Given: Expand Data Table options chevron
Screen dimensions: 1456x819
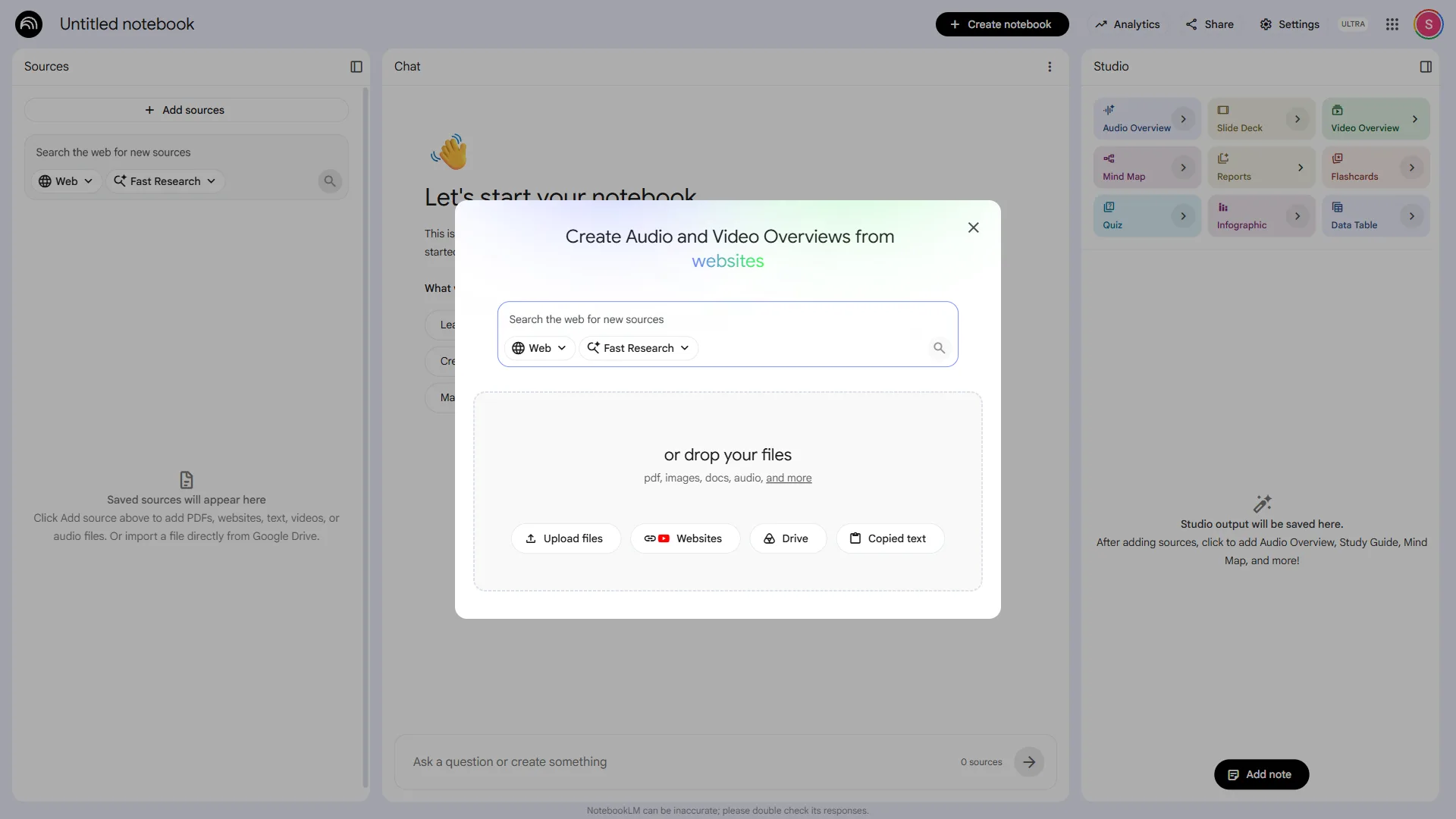Looking at the screenshot, I should 1411,216.
